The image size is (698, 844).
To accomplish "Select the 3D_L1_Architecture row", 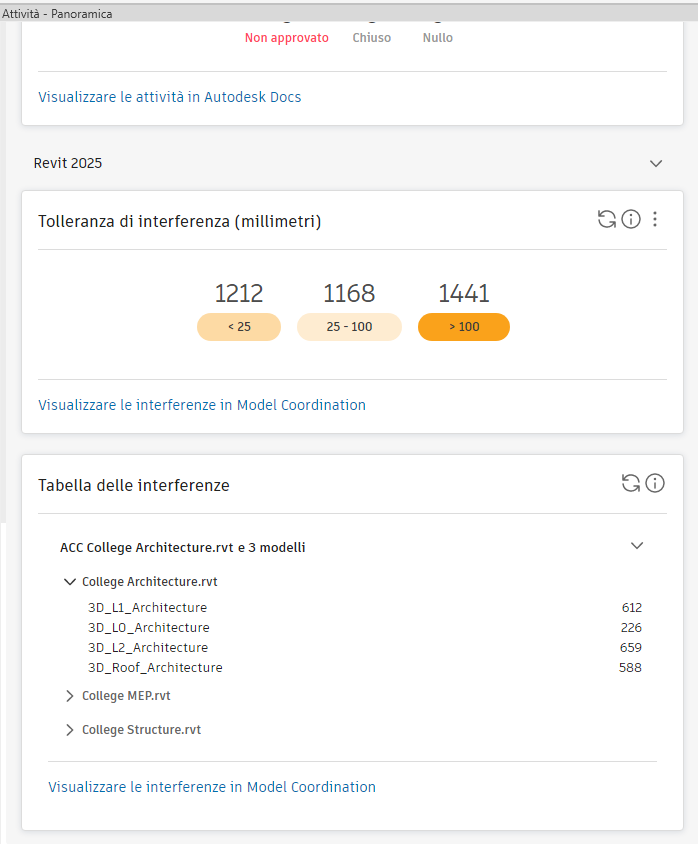I will point(148,607).
